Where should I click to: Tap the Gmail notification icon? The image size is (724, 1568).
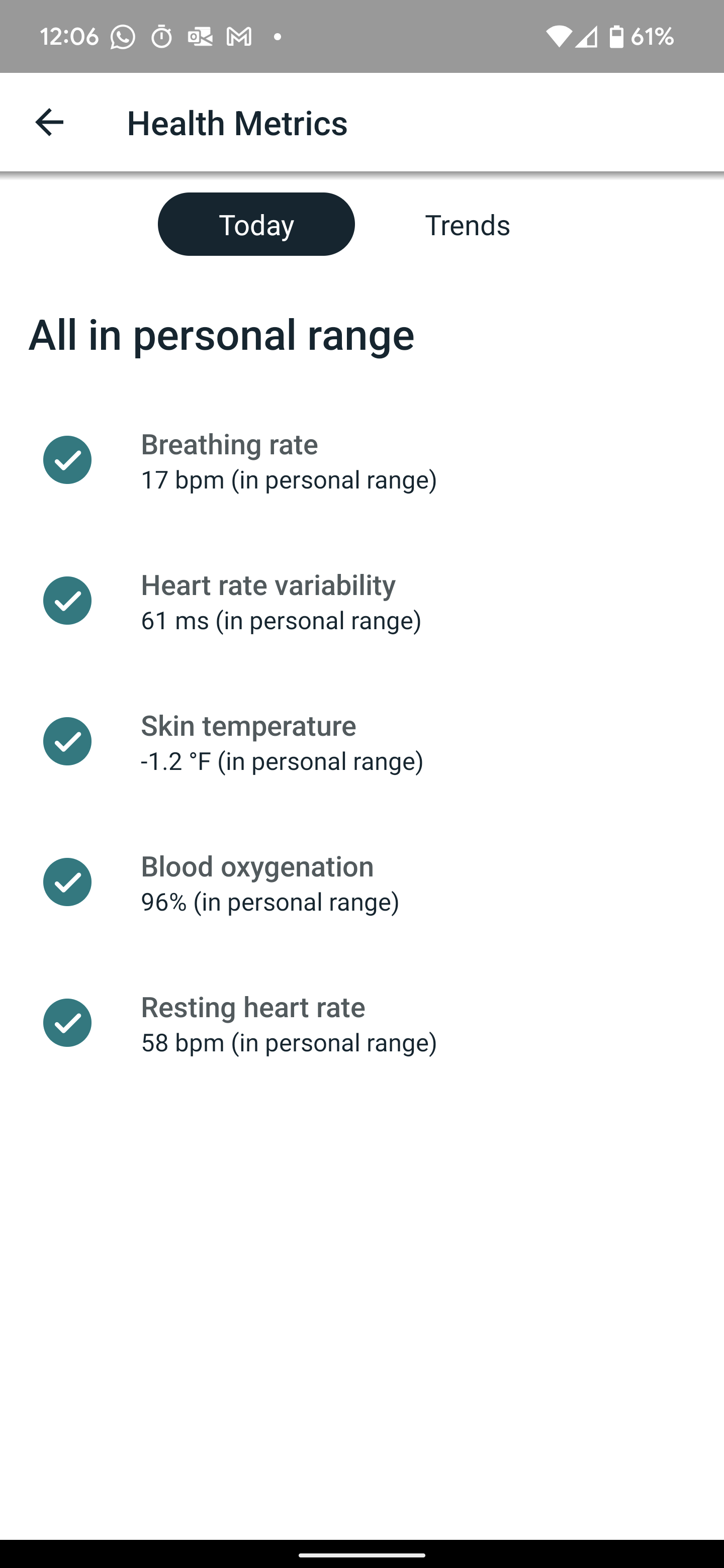239,36
